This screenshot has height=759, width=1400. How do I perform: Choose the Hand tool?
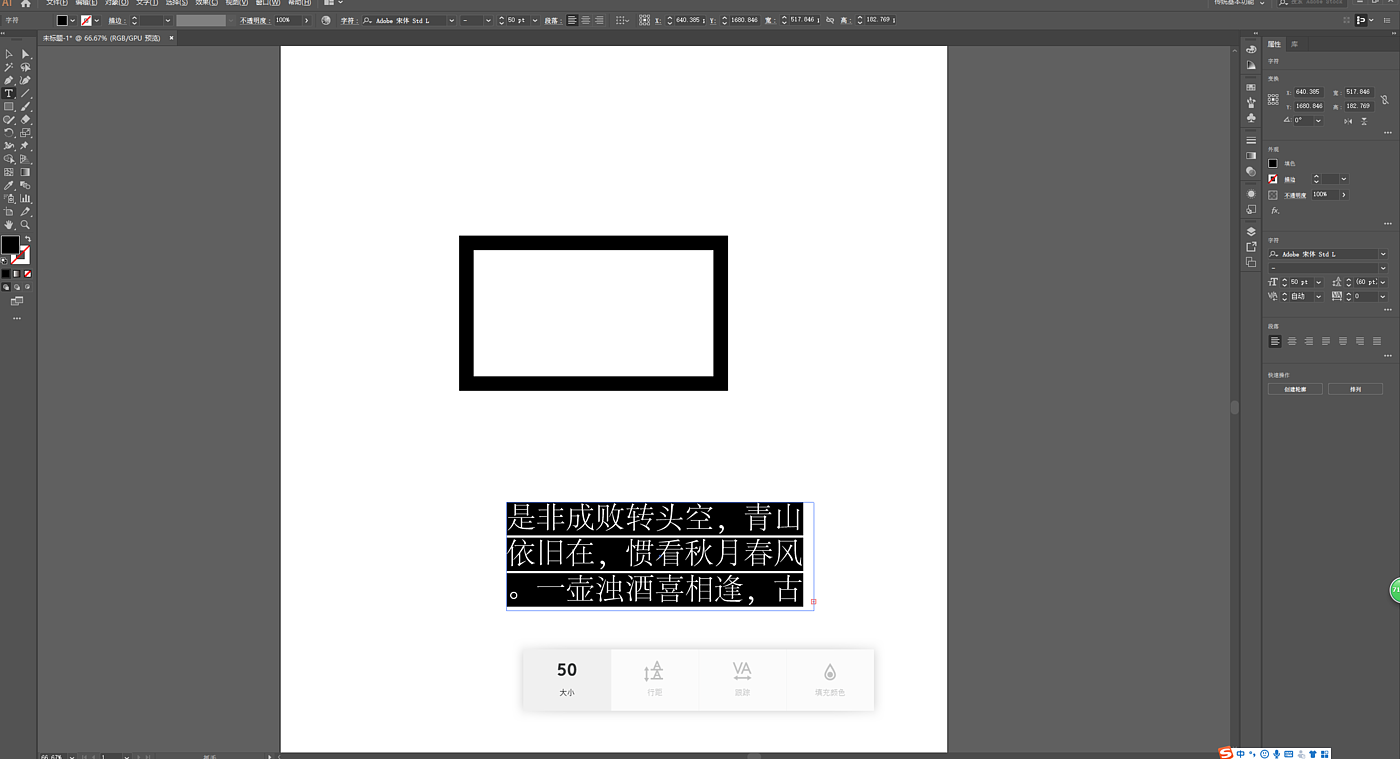click(x=9, y=225)
